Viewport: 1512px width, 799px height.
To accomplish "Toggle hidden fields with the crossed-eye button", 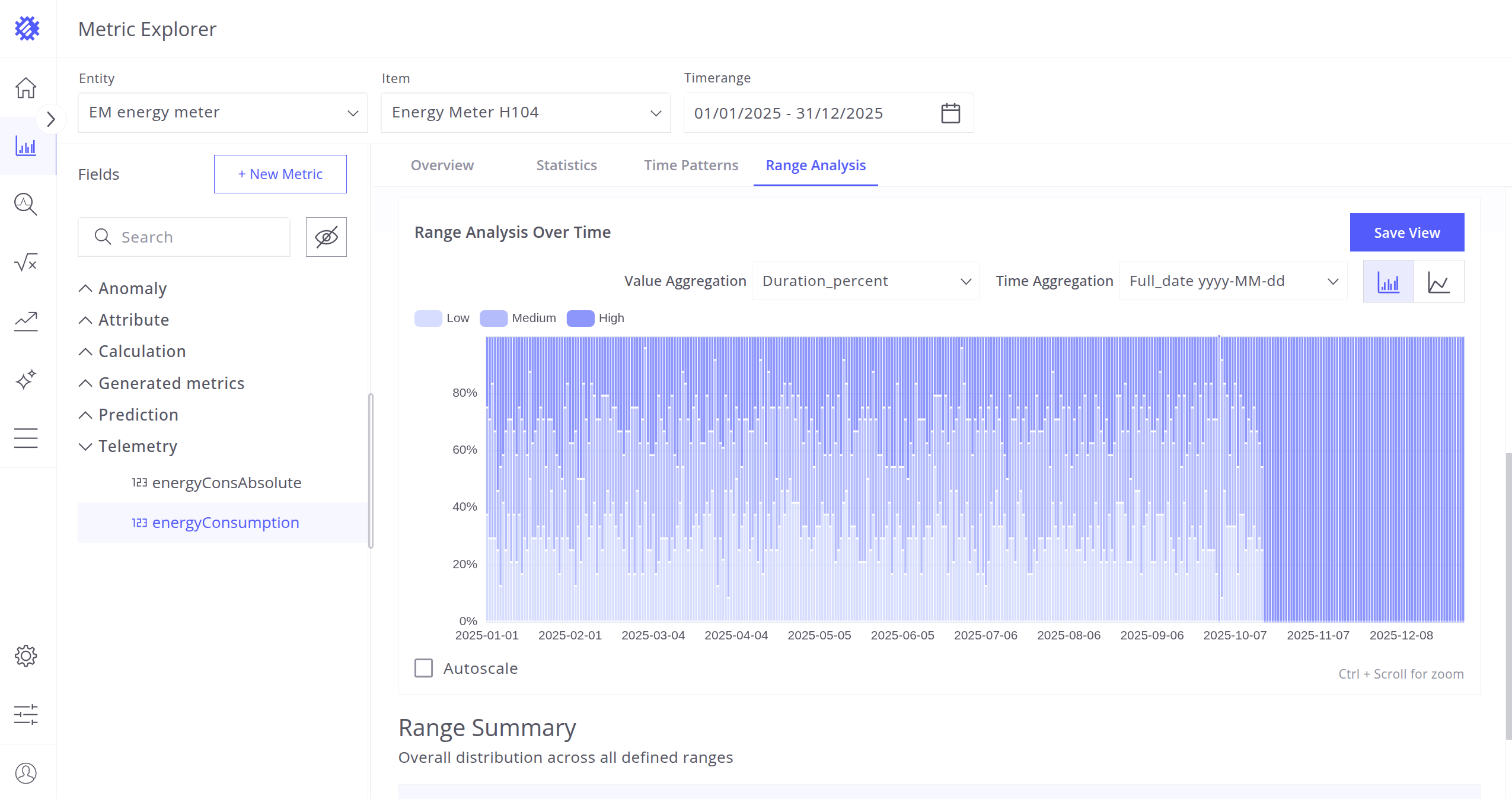I will tap(326, 237).
